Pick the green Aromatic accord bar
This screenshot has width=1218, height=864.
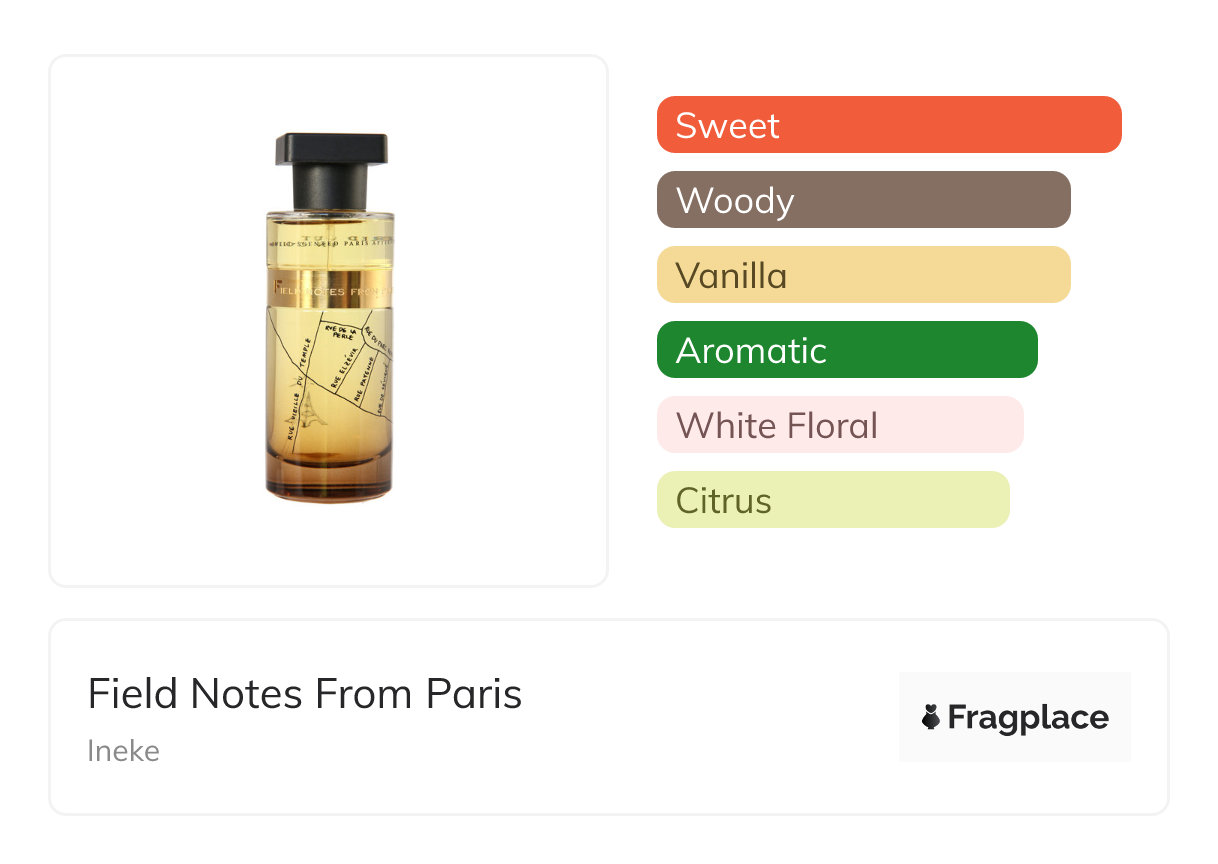847,350
